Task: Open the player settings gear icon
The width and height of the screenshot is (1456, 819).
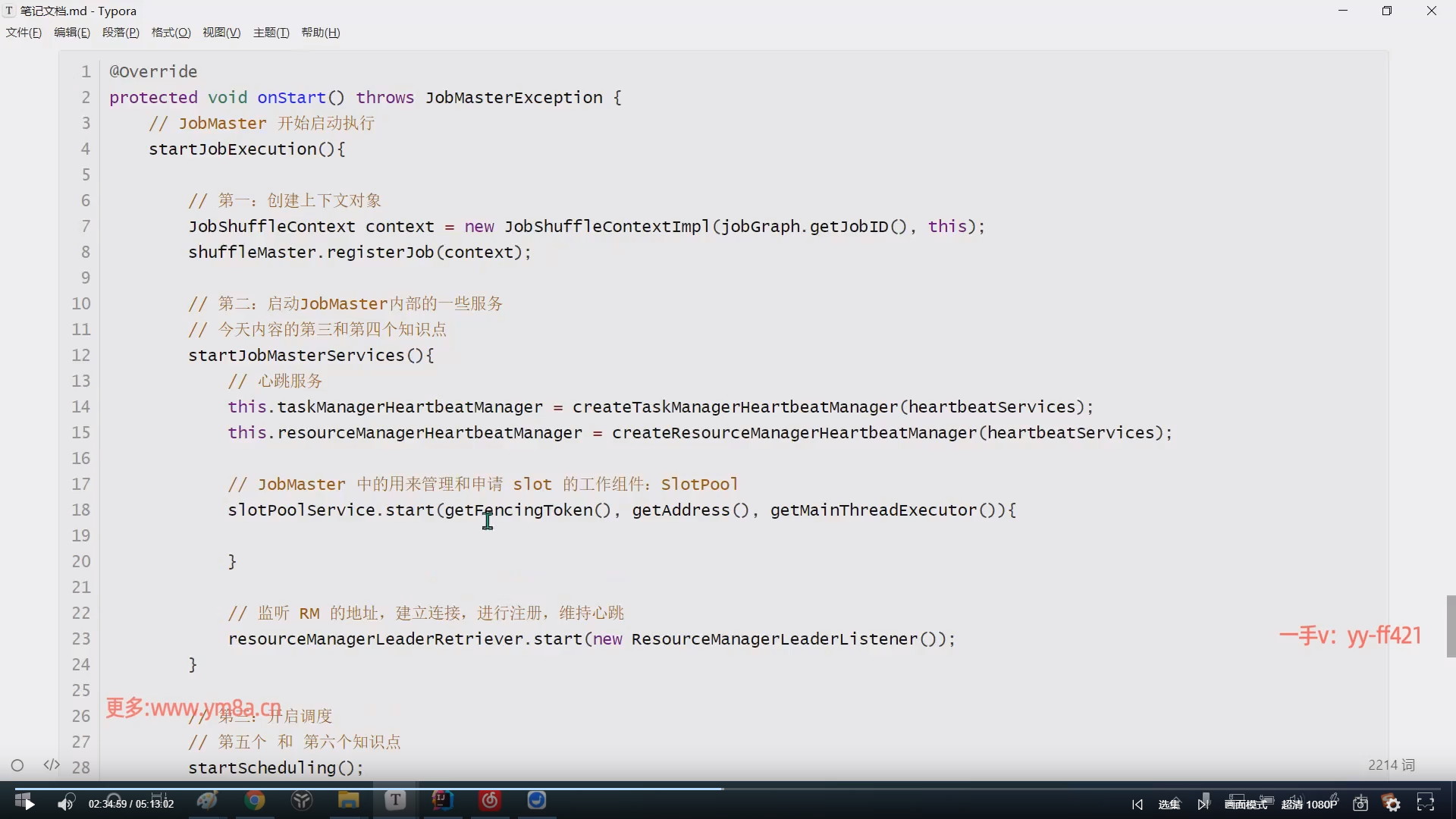Action: coord(1392,804)
